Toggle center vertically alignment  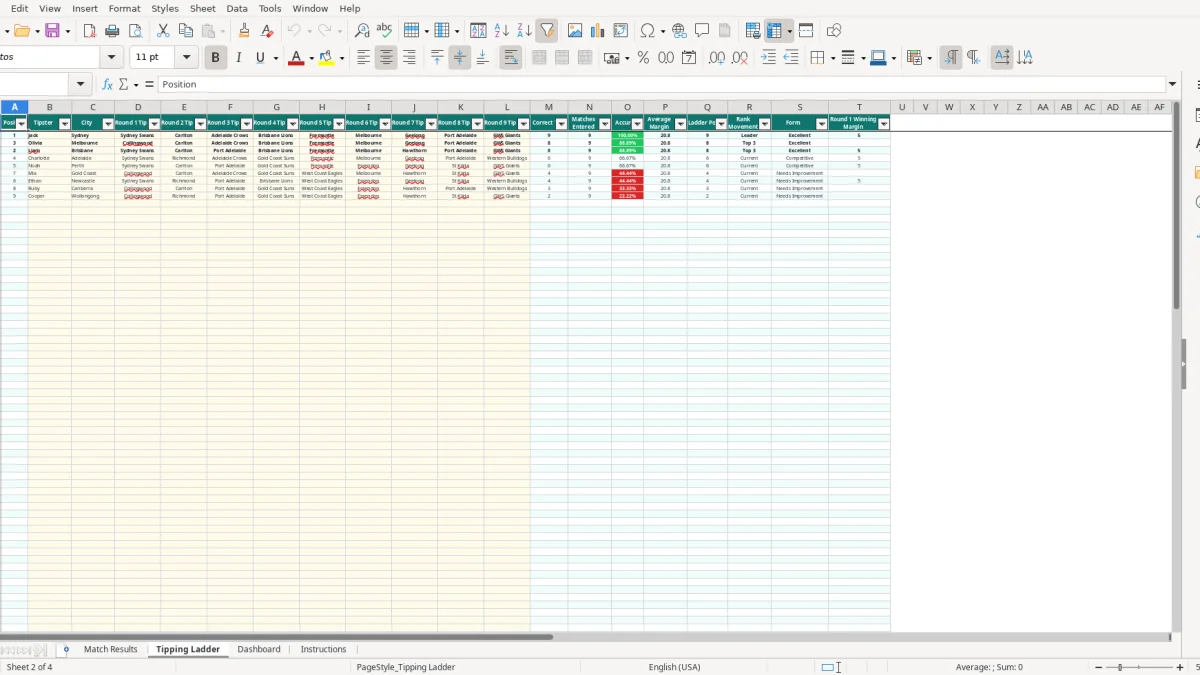pyautogui.click(x=460, y=58)
